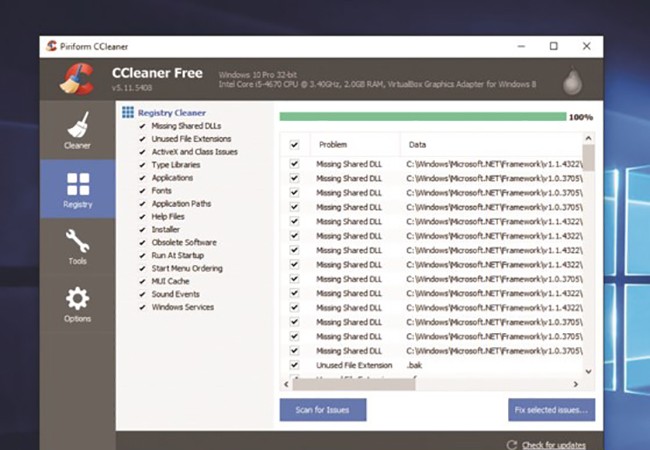The width and height of the screenshot is (650, 450).
Task: Toggle the Type Libraries checkmark
Action: (143, 165)
